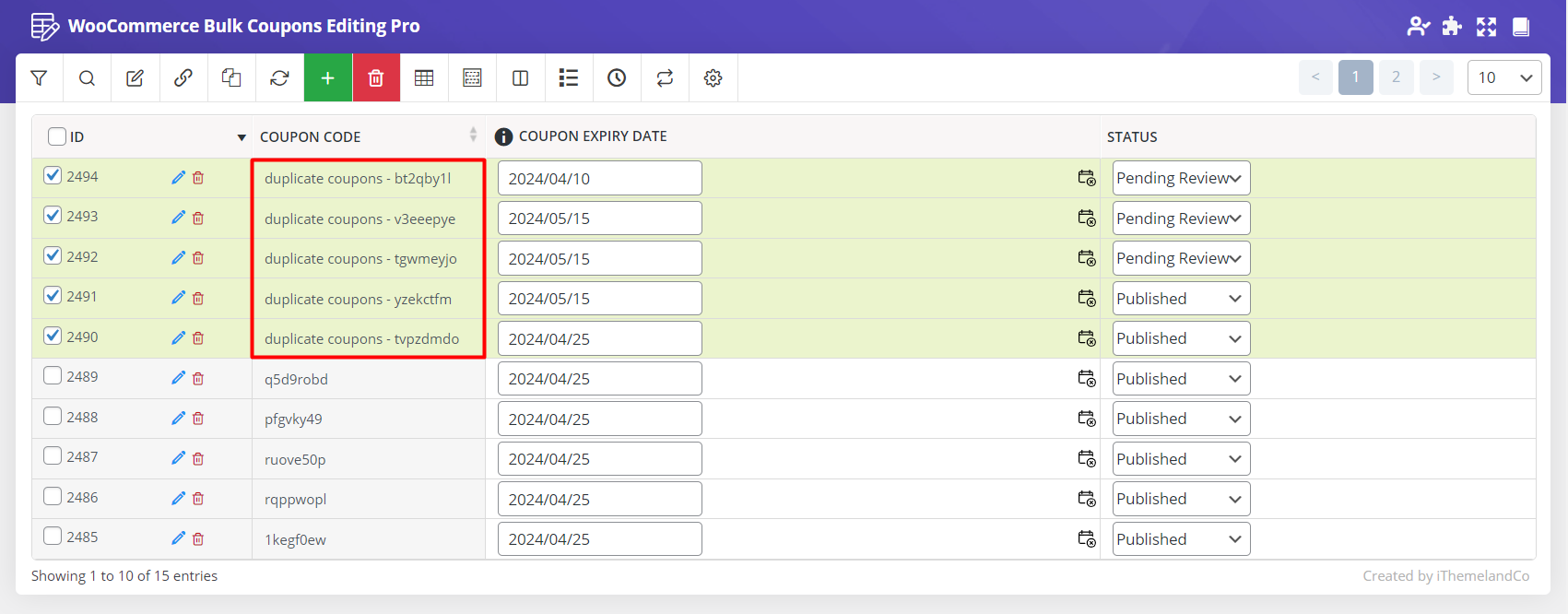Delete coupon 2487 using its trash icon
The width and height of the screenshot is (1568, 614).
(x=198, y=458)
